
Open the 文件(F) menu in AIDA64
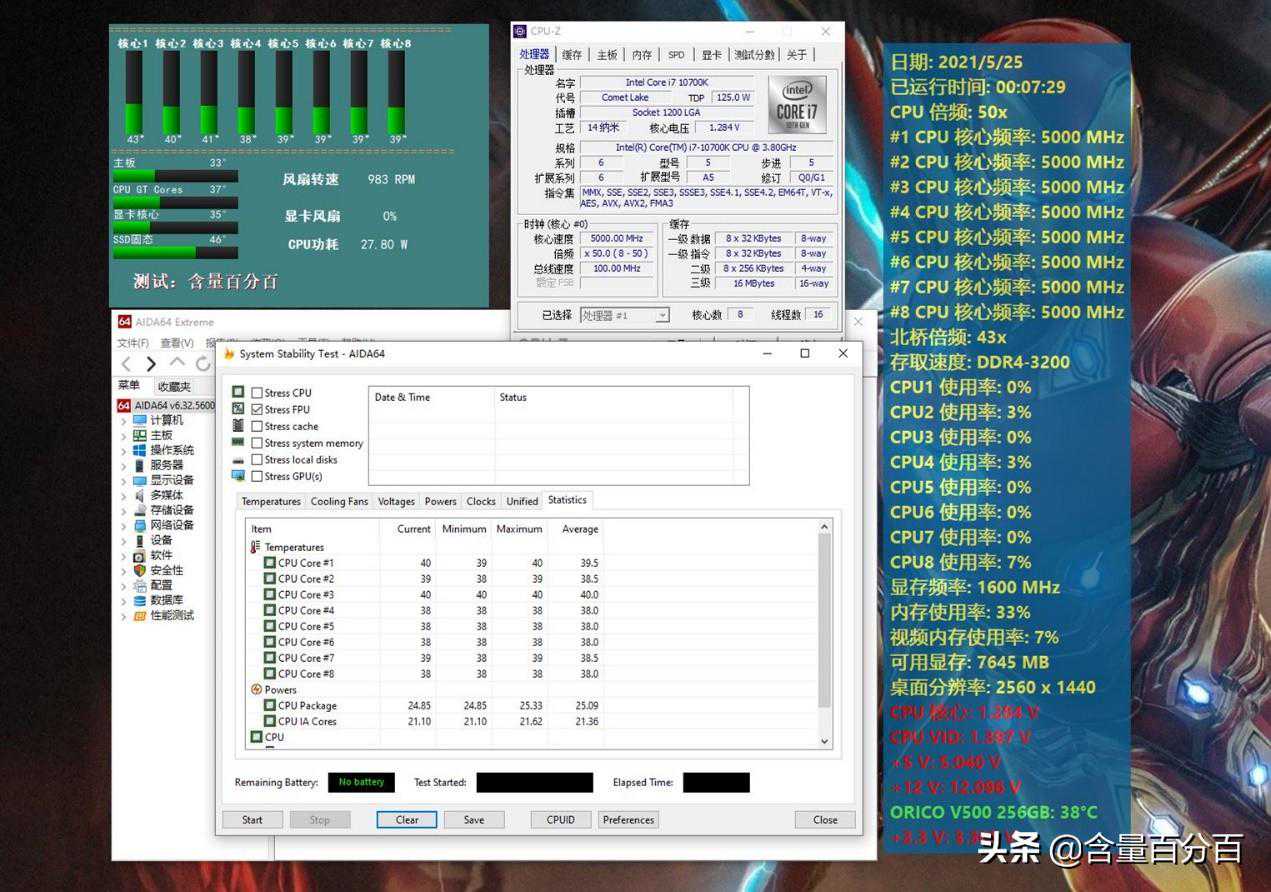(x=133, y=343)
